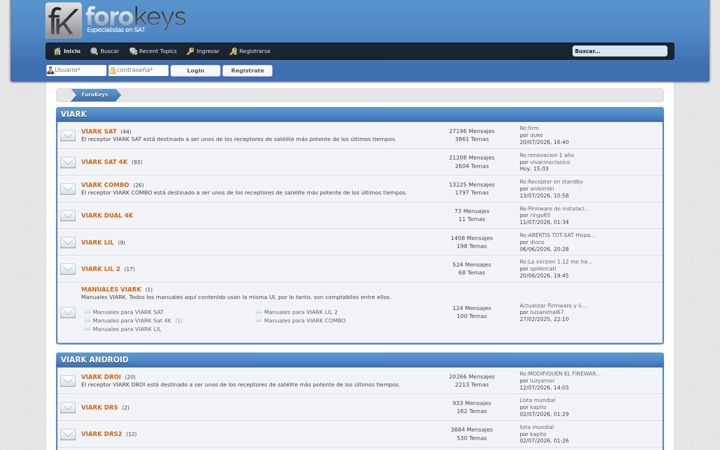Image resolution: width=720 pixels, height=450 pixels.
Task: Select the ForoKeys breadcrumb
Action: pyautogui.click(x=95, y=95)
